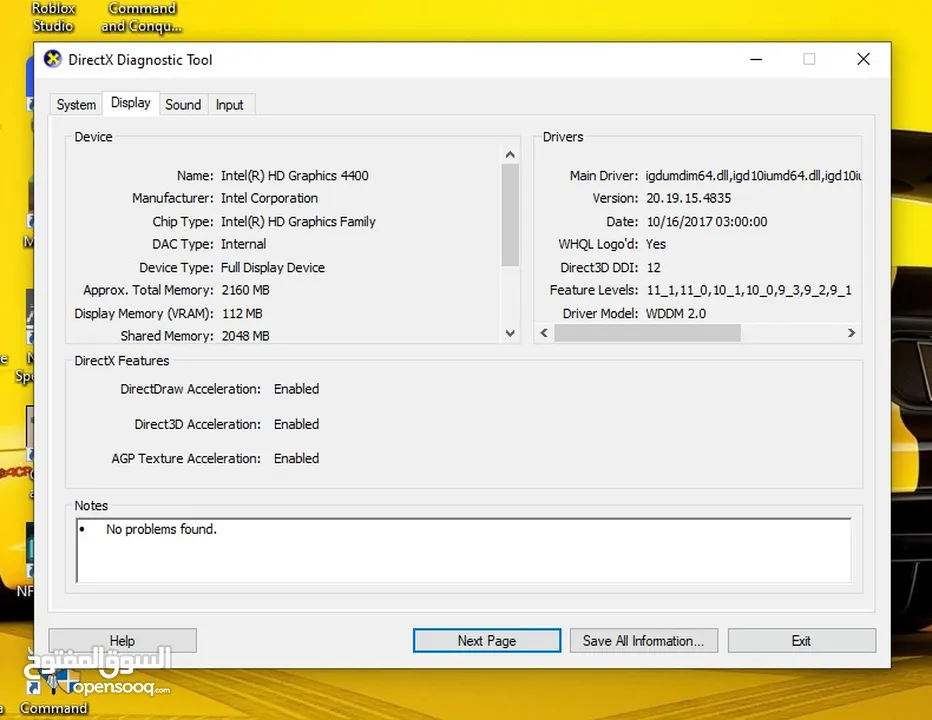932x720 pixels.
Task: Select Direct3D DDI value '12'
Action: pos(653,268)
